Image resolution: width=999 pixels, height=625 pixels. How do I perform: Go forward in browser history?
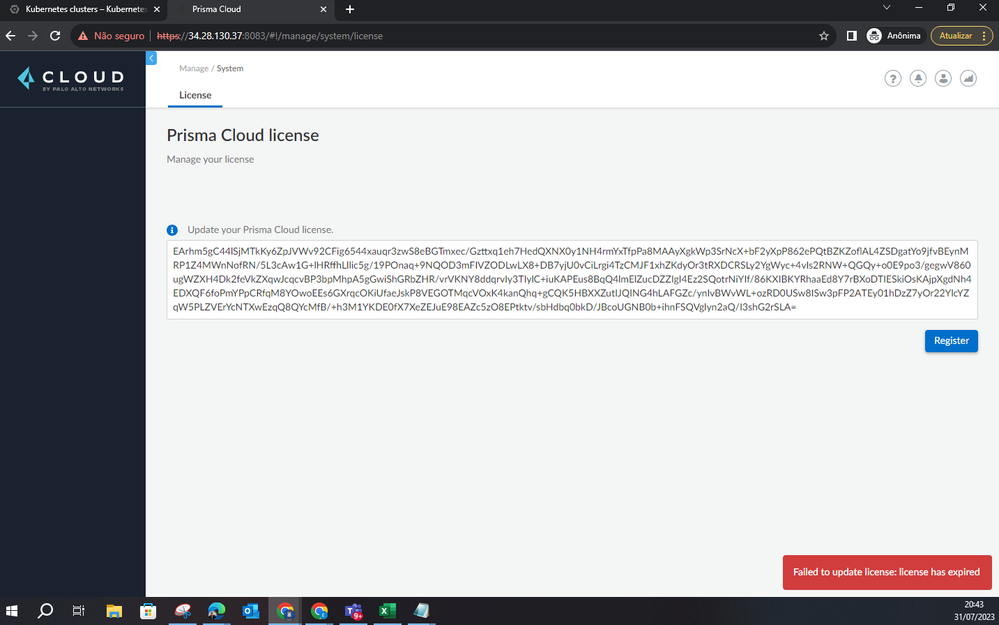click(x=32, y=36)
